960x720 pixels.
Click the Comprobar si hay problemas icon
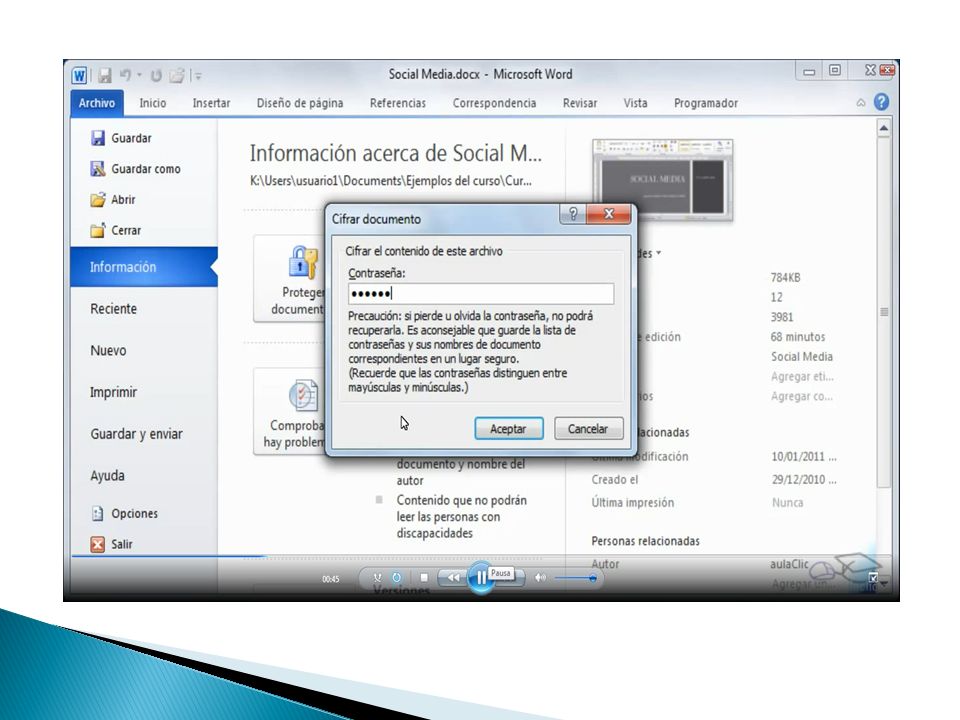[304, 395]
